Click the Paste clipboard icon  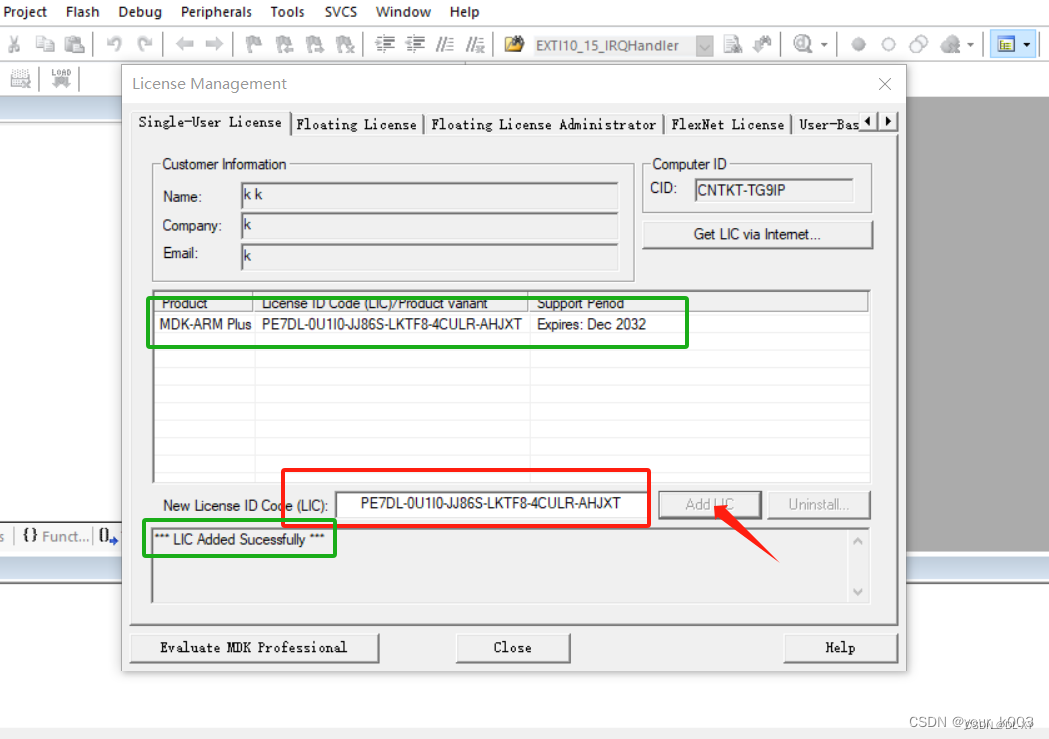(74, 45)
